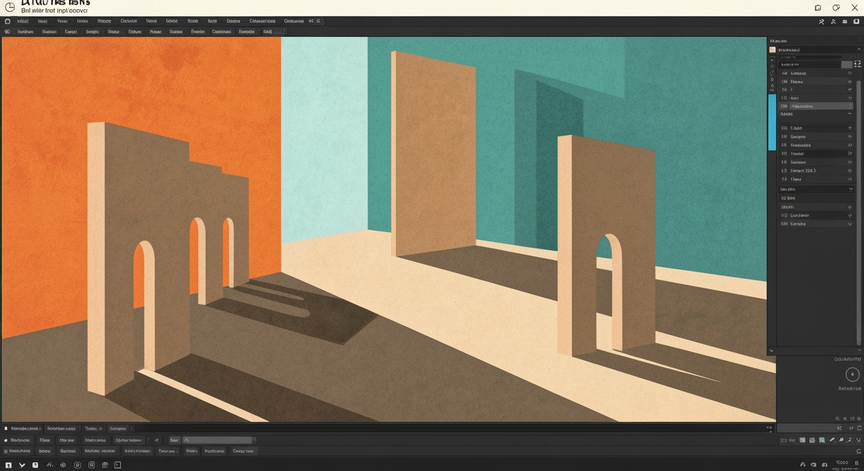
Task: Click the circular dial control in the lower right panel
Action: pos(852,375)
